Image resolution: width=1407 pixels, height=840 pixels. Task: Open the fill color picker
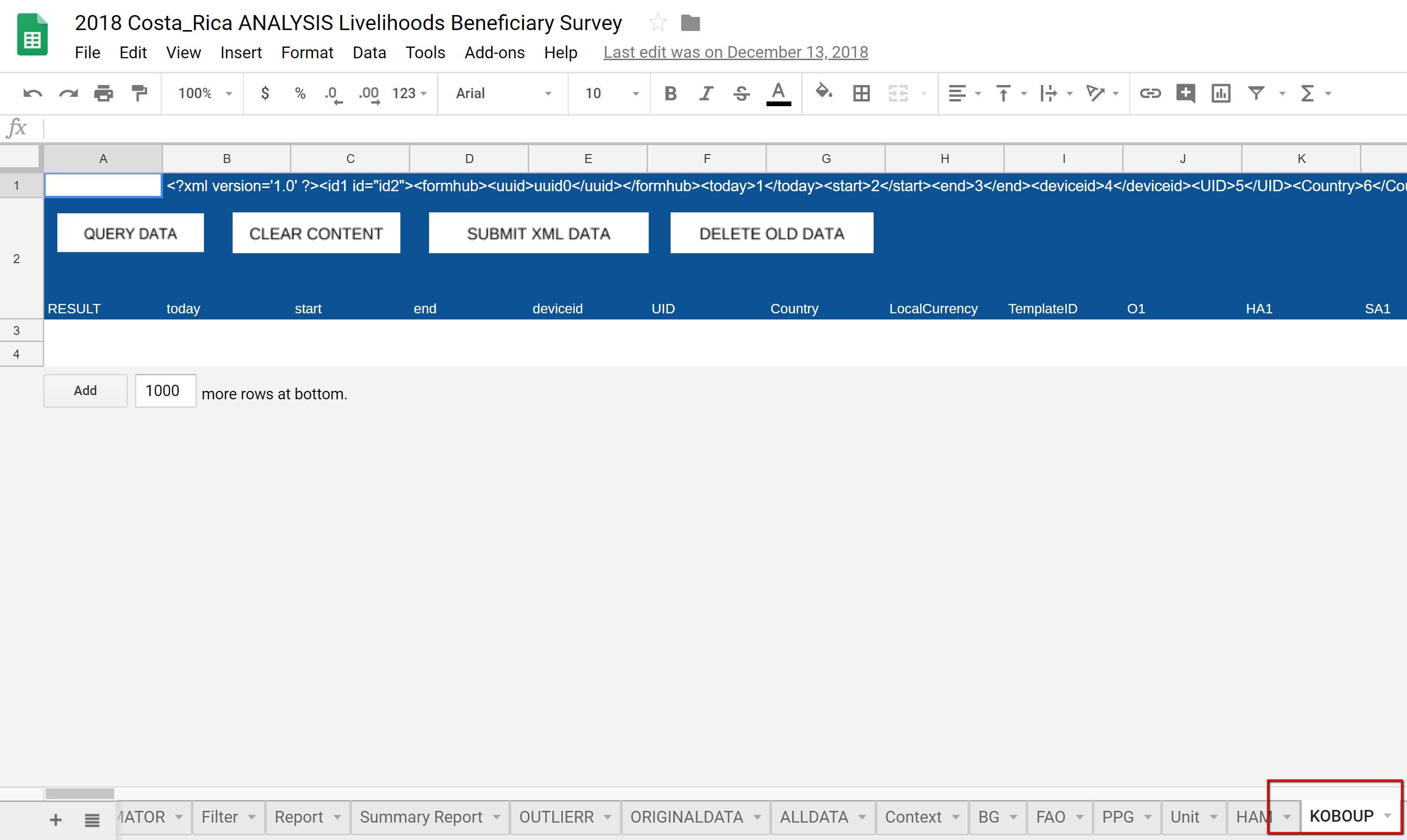pyautogui.click(x=824, y=92)
